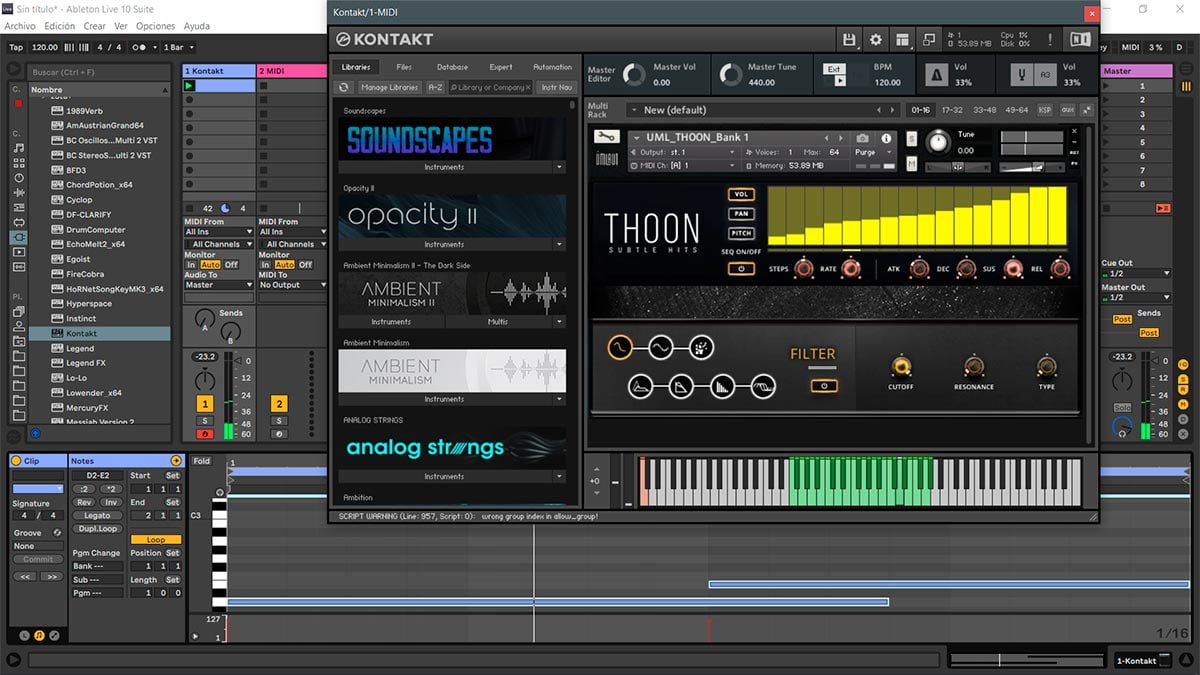The width and height of the screenshot is (1200, 675).
Task: Click Kontakt minimized view icon
Action: tap(929, 40)
